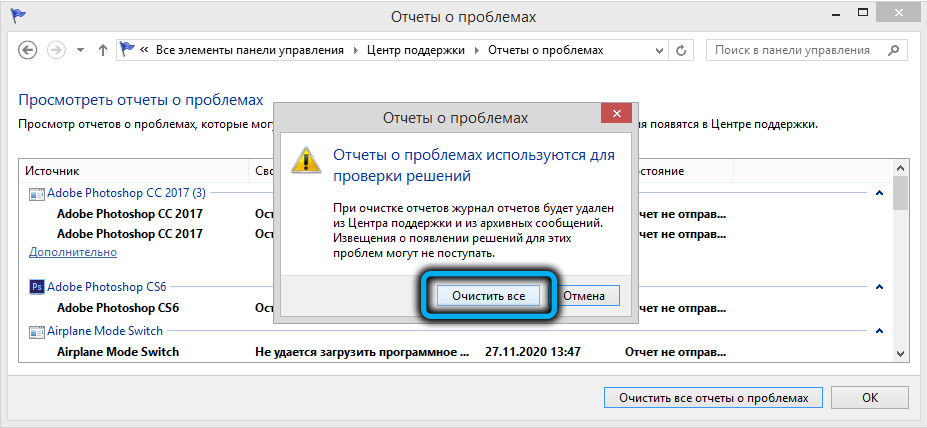This screenshot has height=428, width=927.
Task: Refresh the address bar view
Action: point(682,50)
